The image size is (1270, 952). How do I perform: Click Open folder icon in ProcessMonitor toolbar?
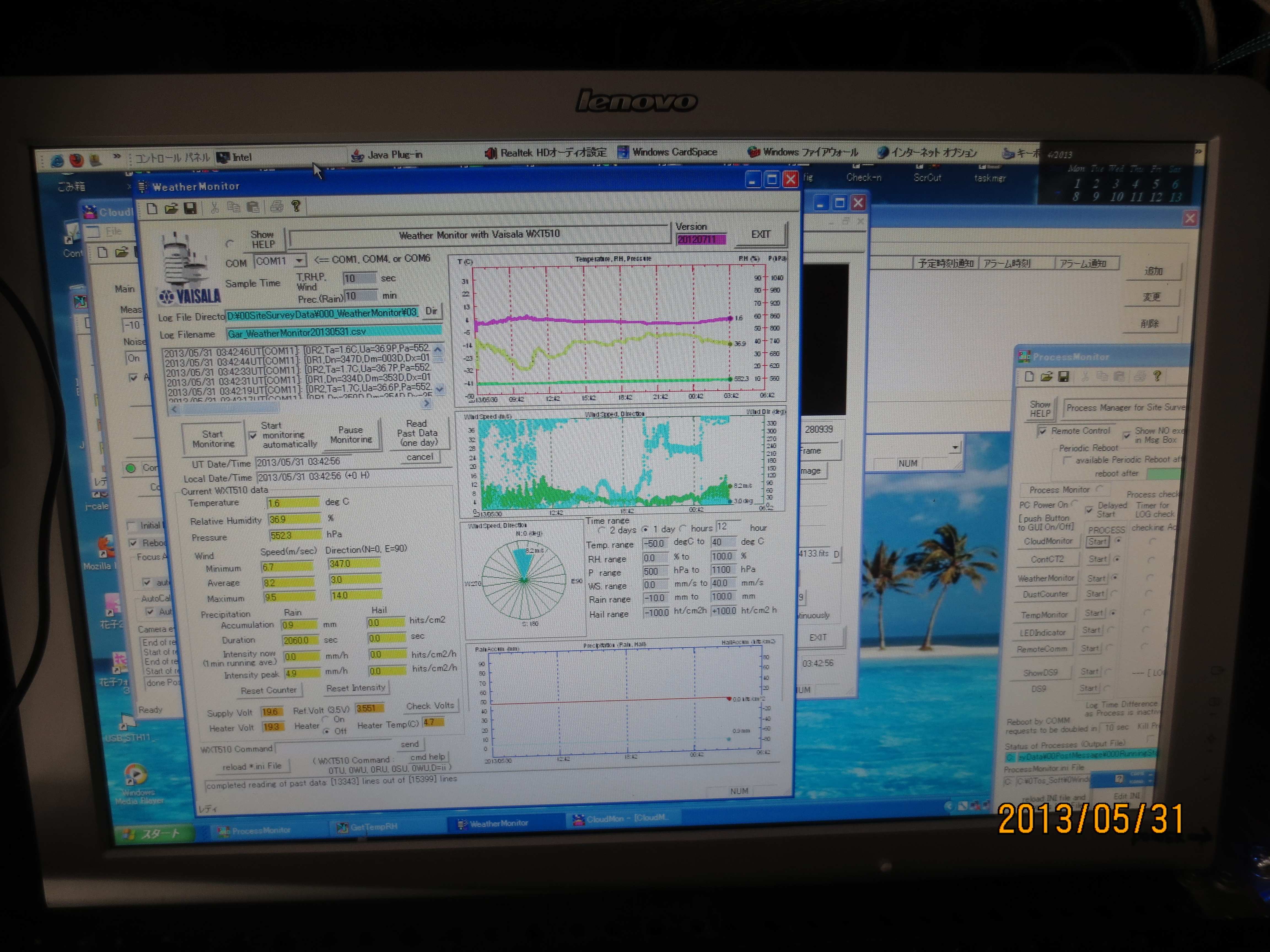(1046, 377)
